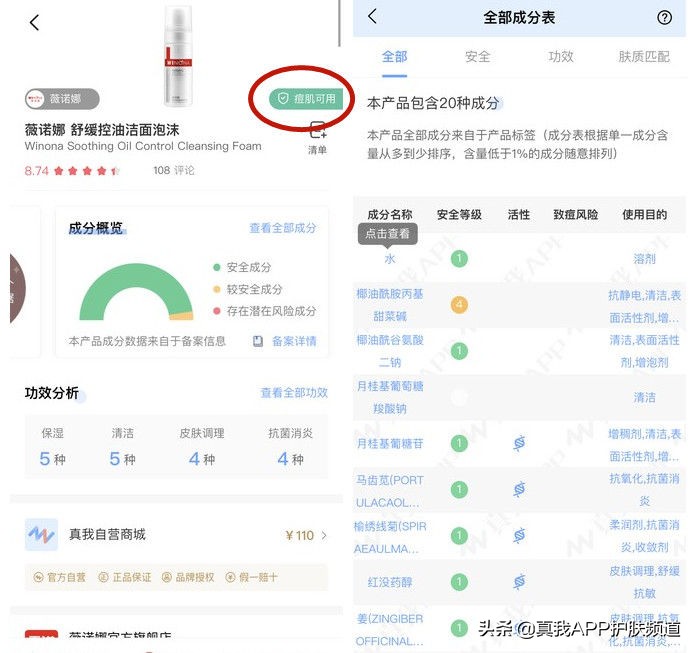Open ingredient 姜(ZINGIBER OFFICINAL...
This screenshot has width=696, height=653.
pos(390,630)
